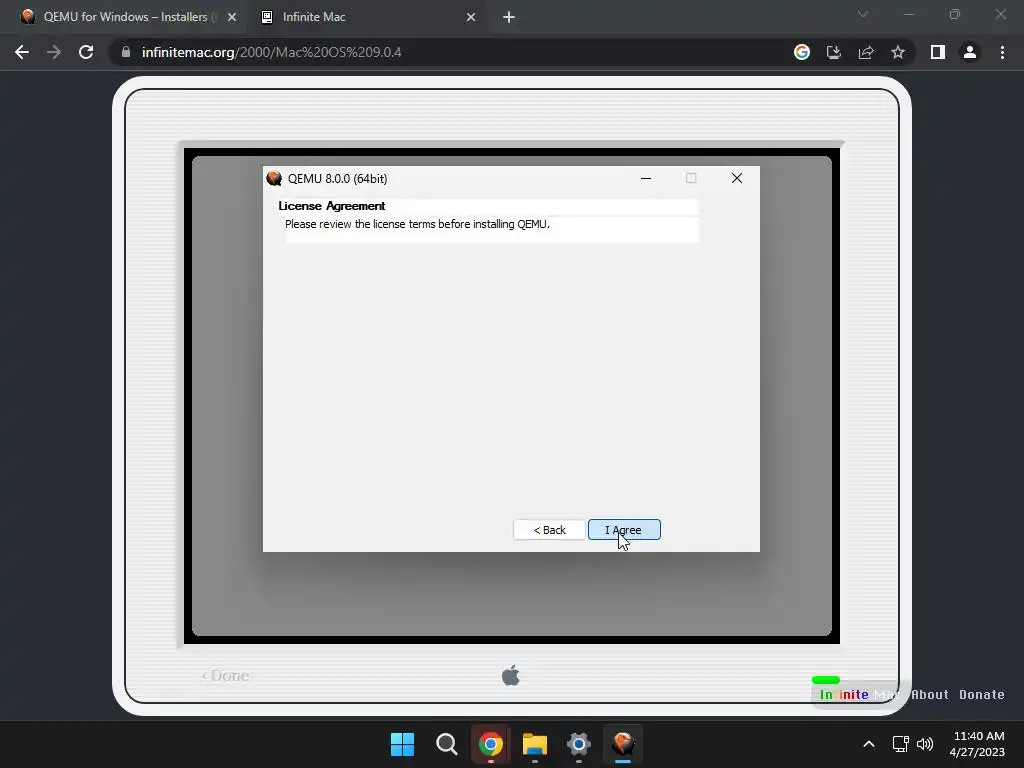Open the Infinite Mac link
This screenshot has width=1024, height=768.
click(859, 695)
